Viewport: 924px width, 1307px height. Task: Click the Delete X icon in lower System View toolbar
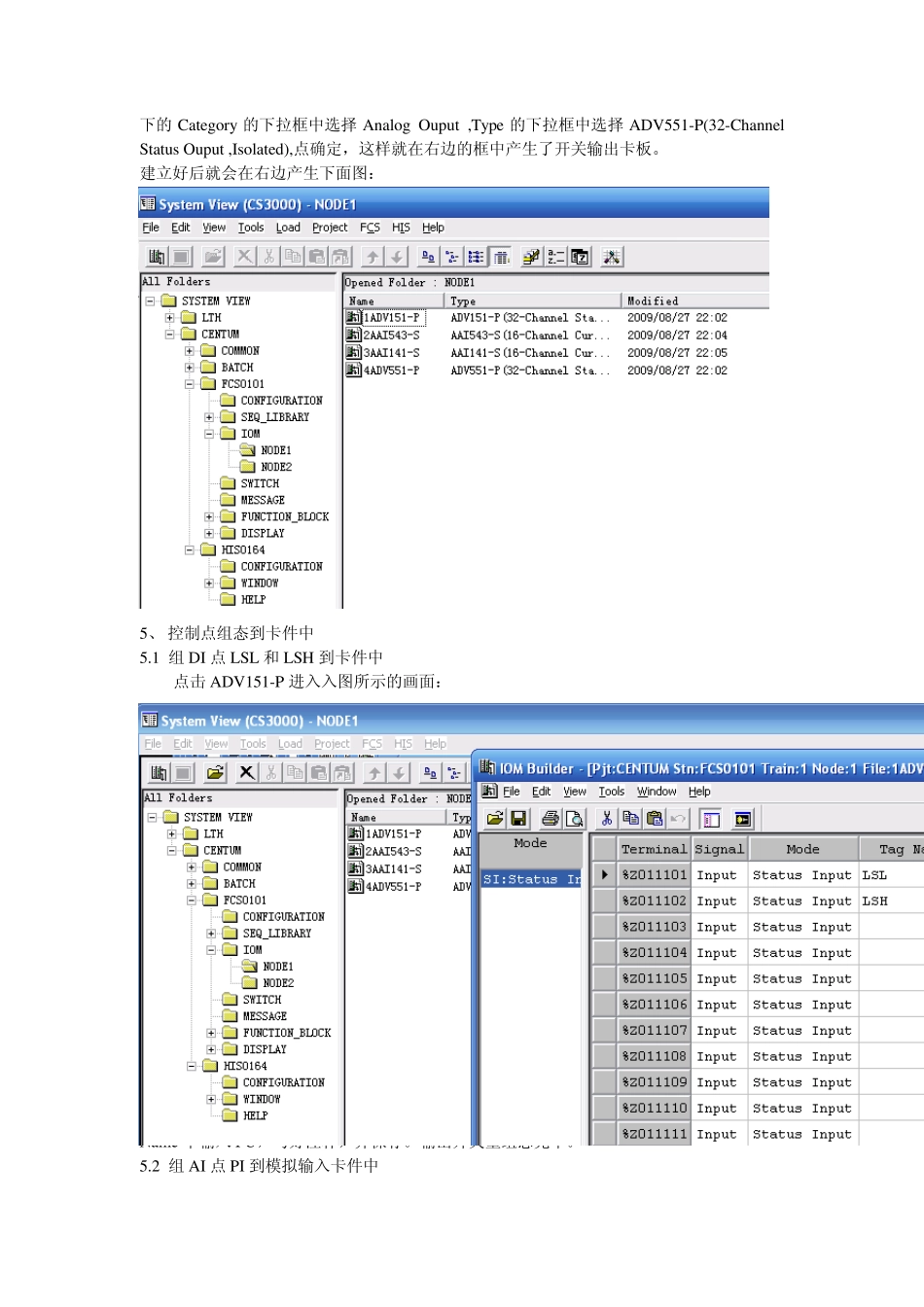[247, 772]
